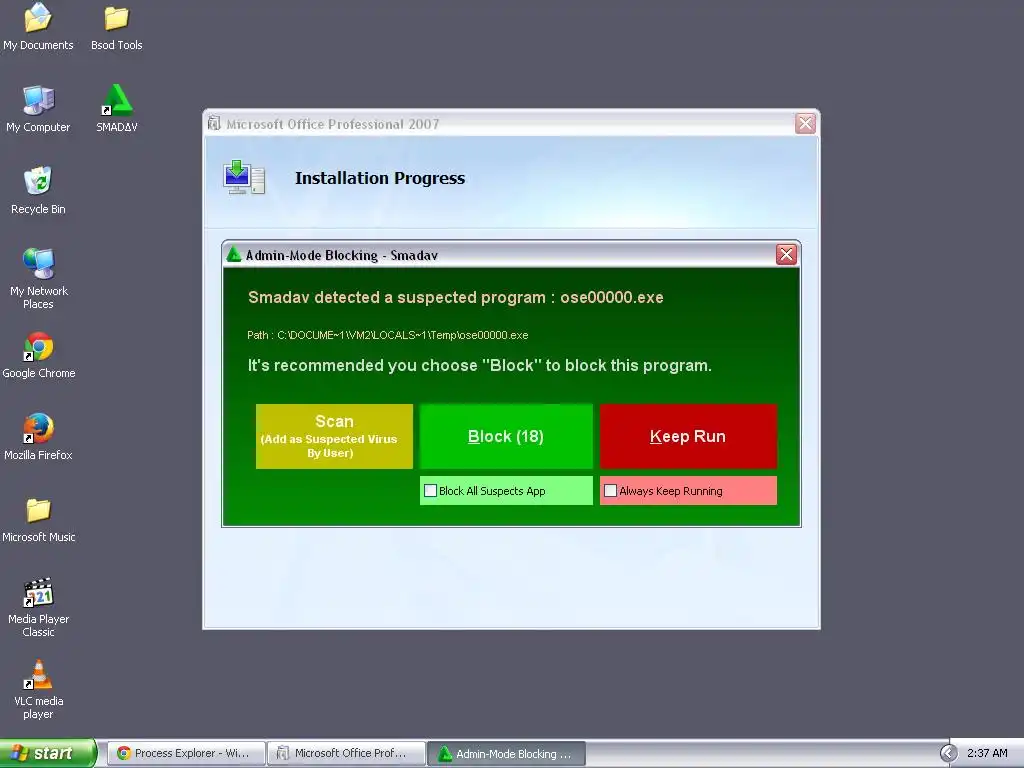Enable Always Keep Running checkbox
Screen dimensions: 1024x768
tap(611, 490)
